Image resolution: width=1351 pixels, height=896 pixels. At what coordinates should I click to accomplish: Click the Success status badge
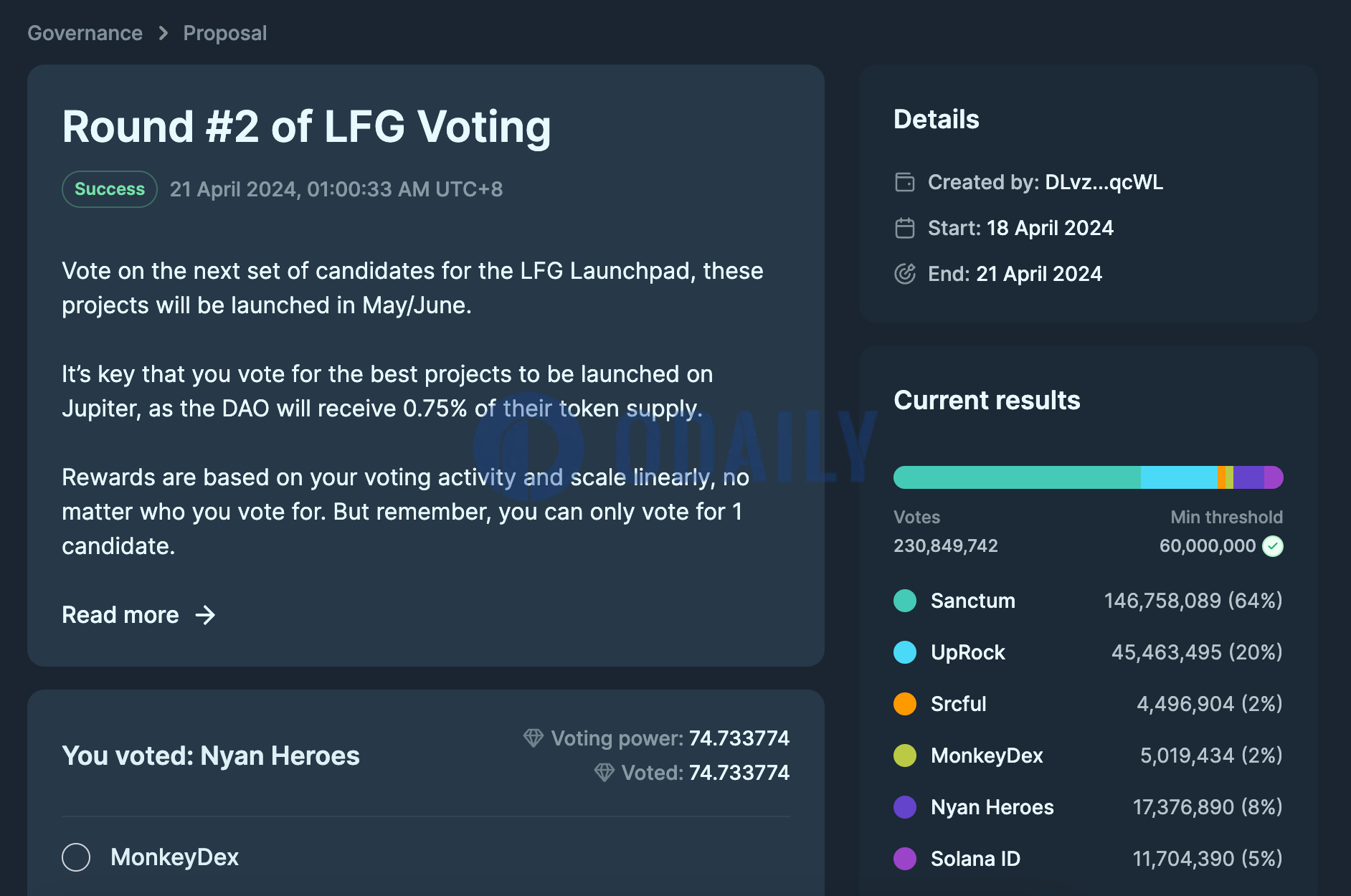click(110, 189)
